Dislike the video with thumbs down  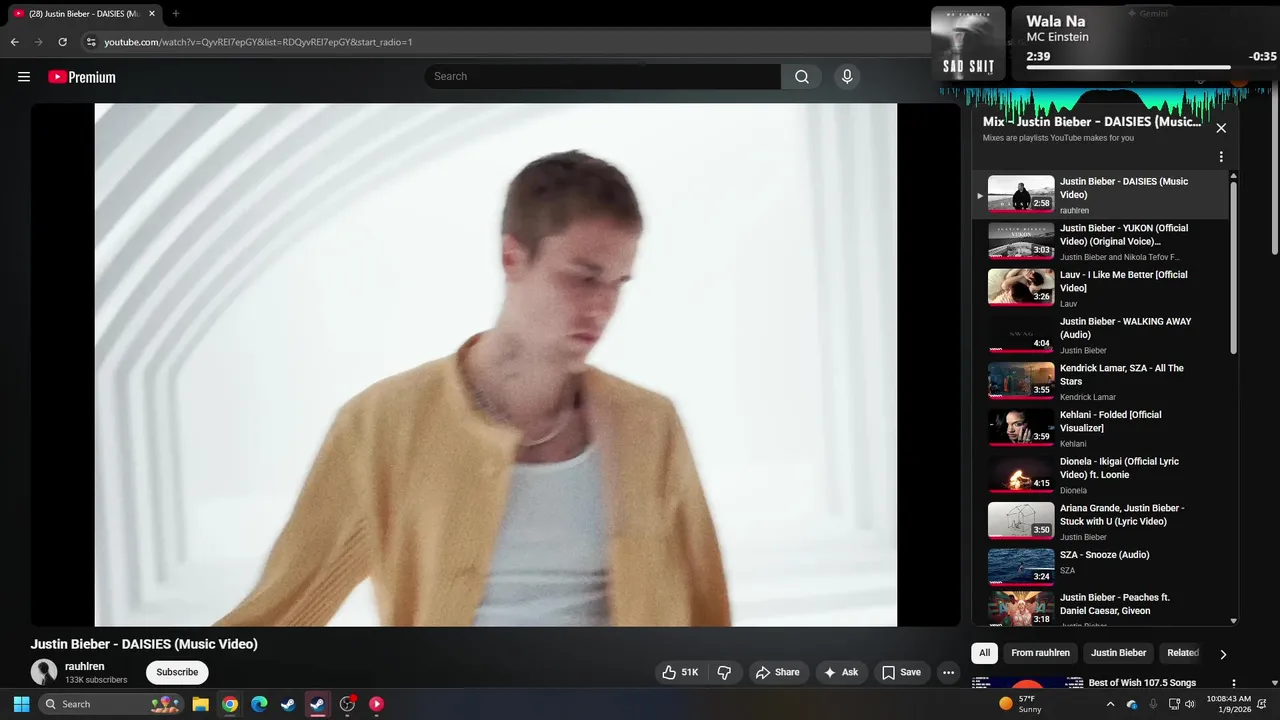pyautogui.click(x=725, y=673)
